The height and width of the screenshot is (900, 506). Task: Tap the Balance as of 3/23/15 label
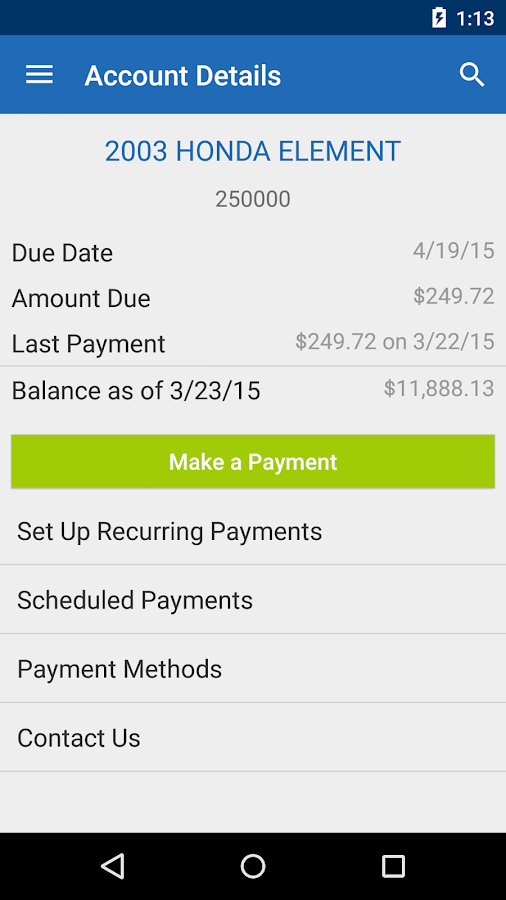(x=136, y=391)
